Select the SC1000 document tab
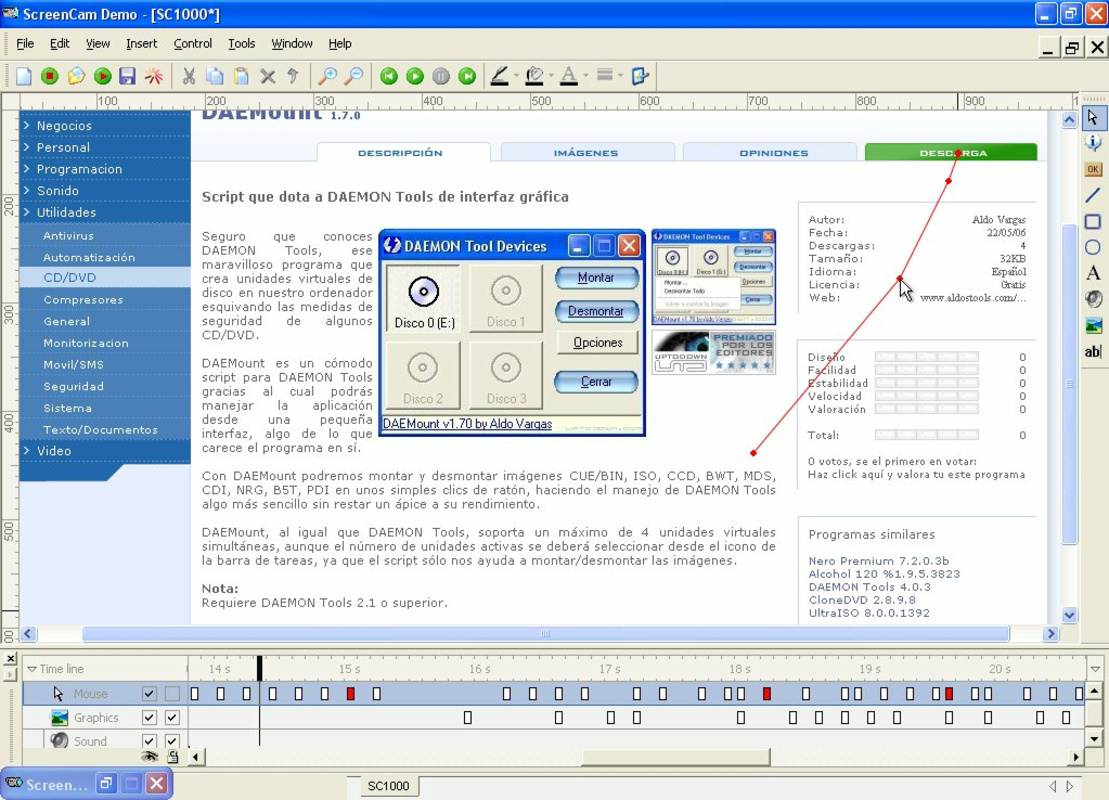 coord(388,786)
